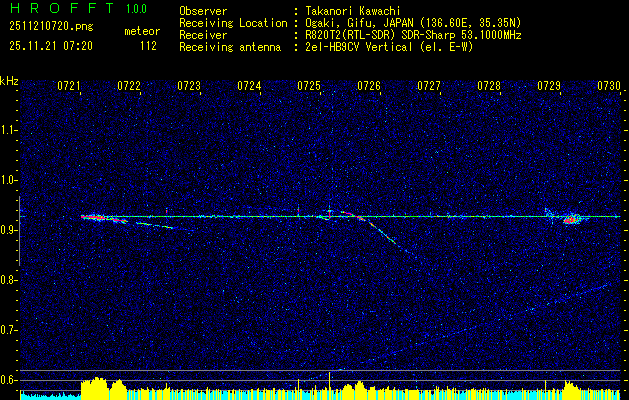The image size is (629, 400).
Task: Click the tall yellow power peak near 0721
Action: (95, 386)
